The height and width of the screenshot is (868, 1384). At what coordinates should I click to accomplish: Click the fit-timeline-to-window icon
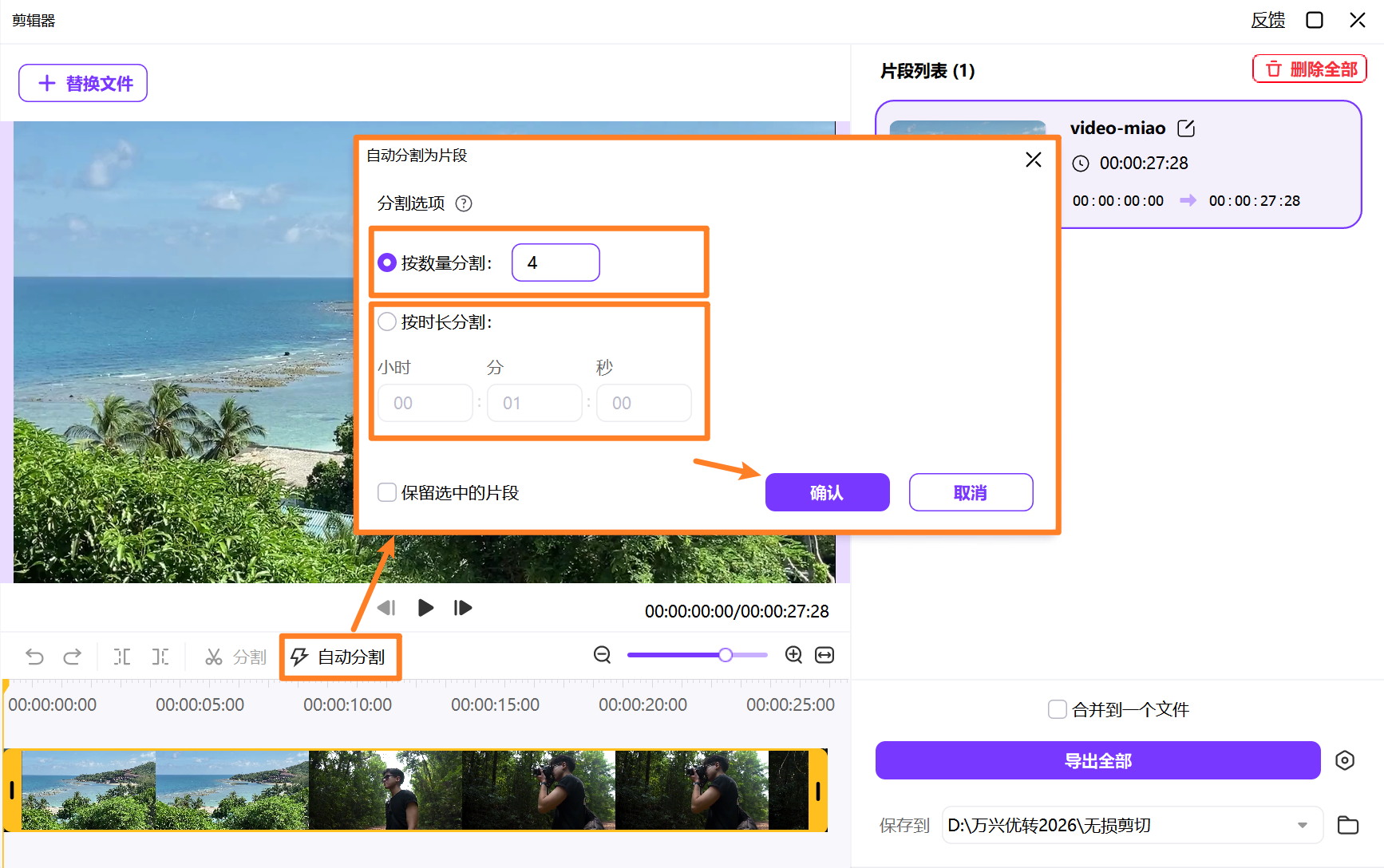coord(824,654)
